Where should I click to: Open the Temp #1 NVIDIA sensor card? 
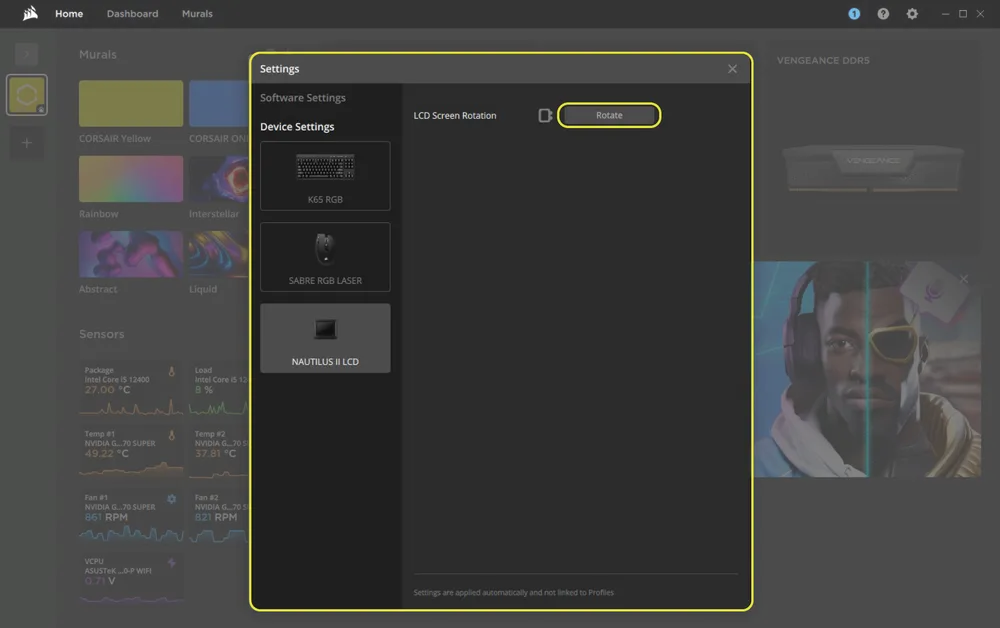pyautogui.click(x=131, y=453)
